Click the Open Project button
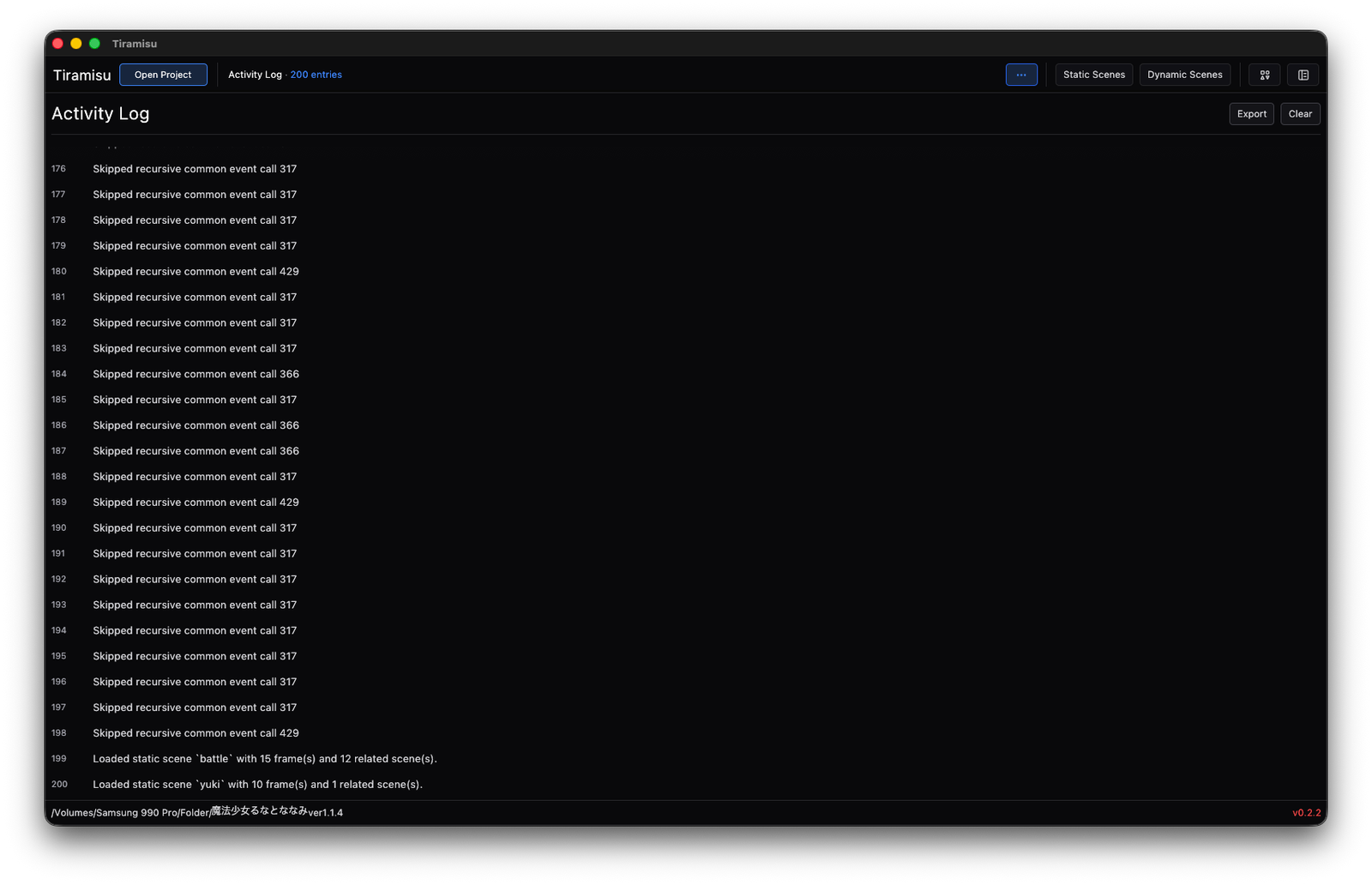Screen dimensions: 1372x885 coord(163,75)
